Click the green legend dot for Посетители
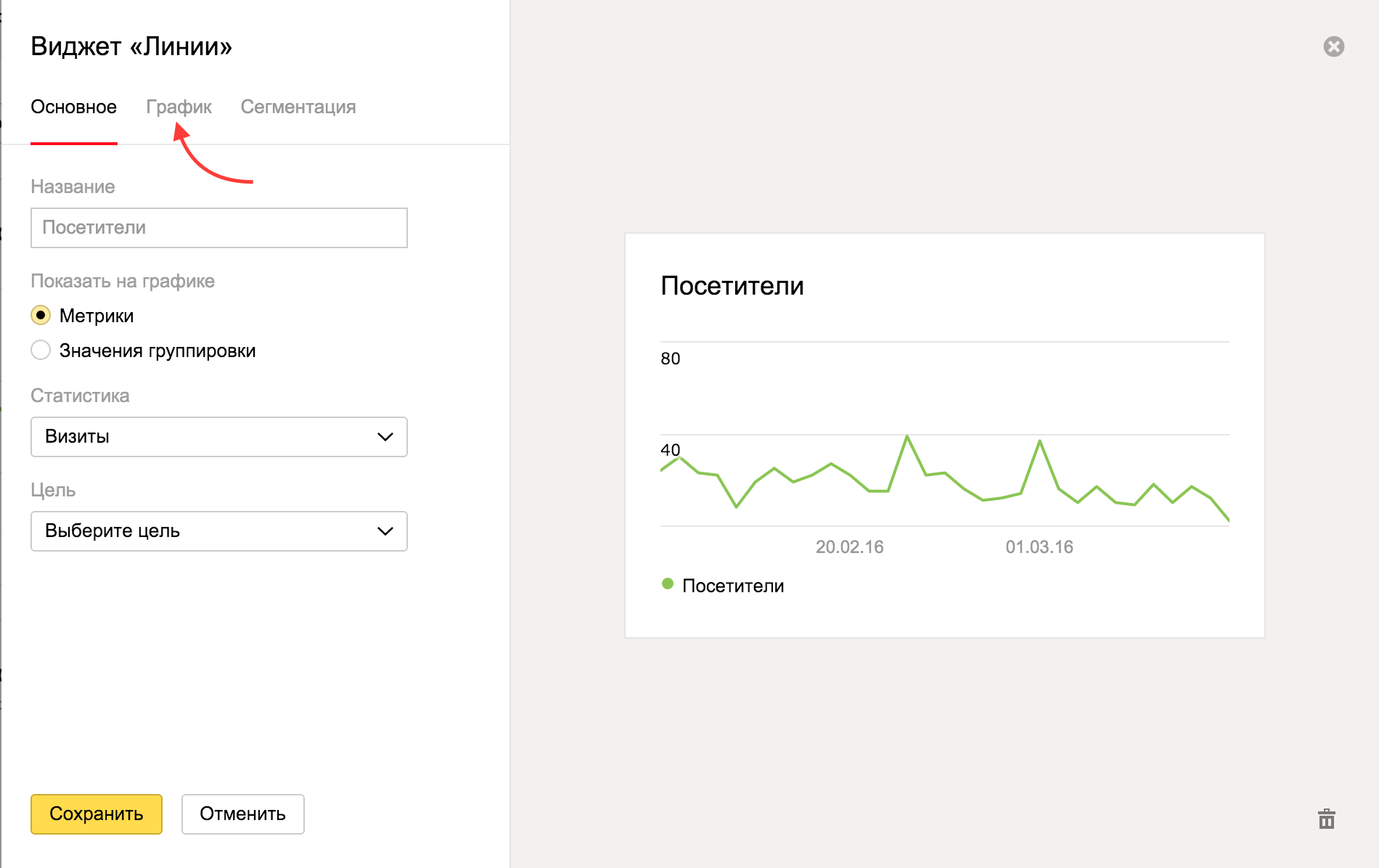1379x868 pixels. click(668, 584)
